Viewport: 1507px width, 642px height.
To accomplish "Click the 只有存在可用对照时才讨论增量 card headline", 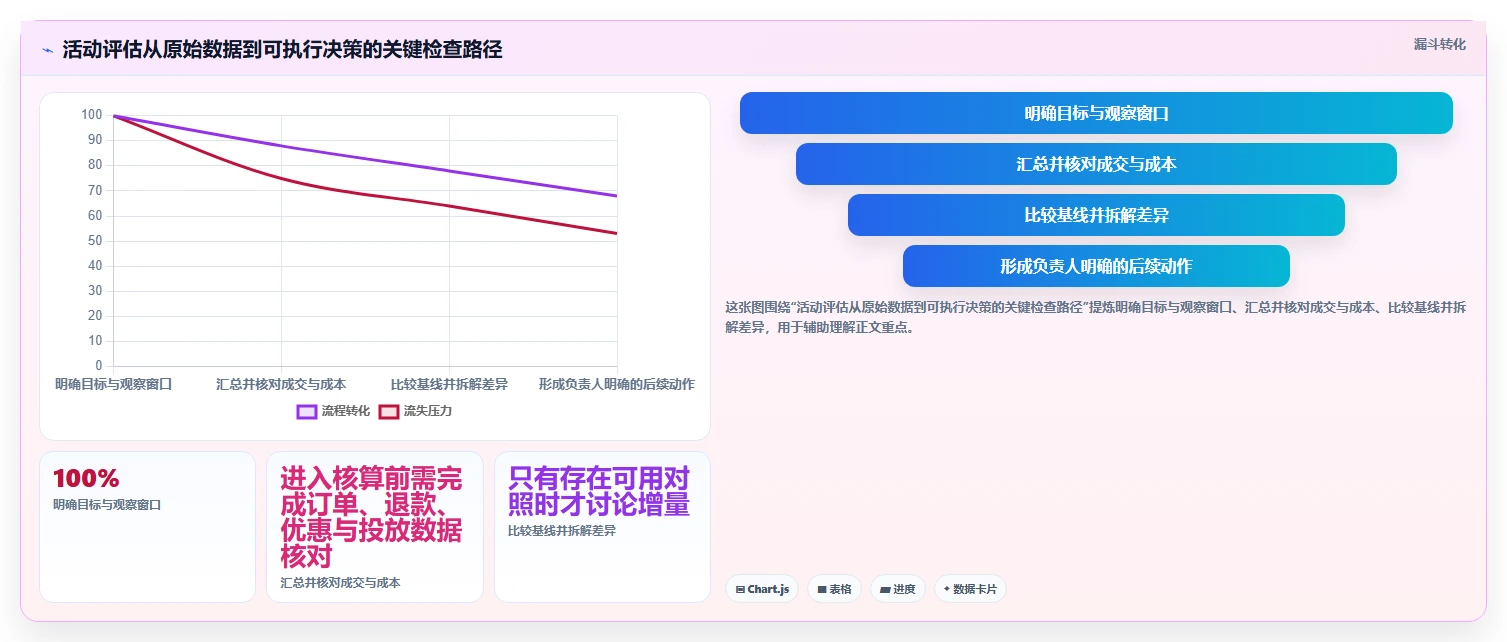I will (x=599, y=491).
